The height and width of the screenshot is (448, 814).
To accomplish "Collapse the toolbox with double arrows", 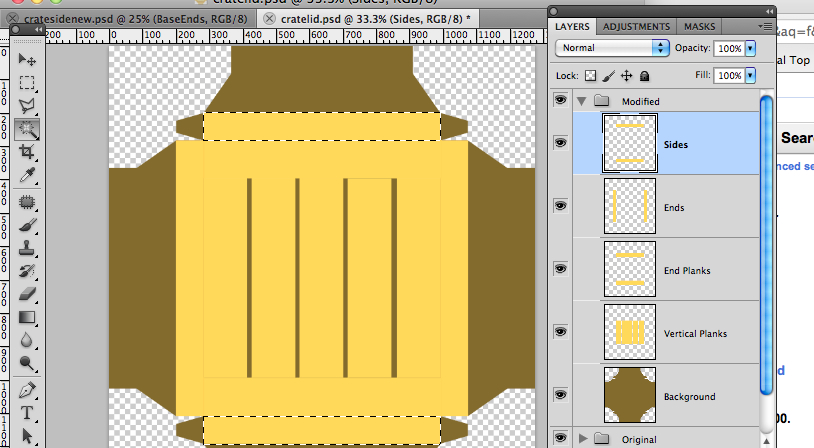I will pyautogui.click(x=39, y=30).
